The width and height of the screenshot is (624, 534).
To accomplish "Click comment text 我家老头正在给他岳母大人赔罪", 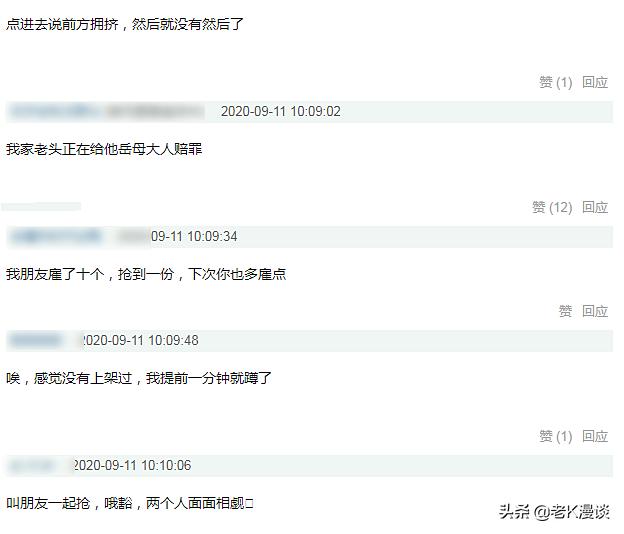I will [x=104, y=150].
